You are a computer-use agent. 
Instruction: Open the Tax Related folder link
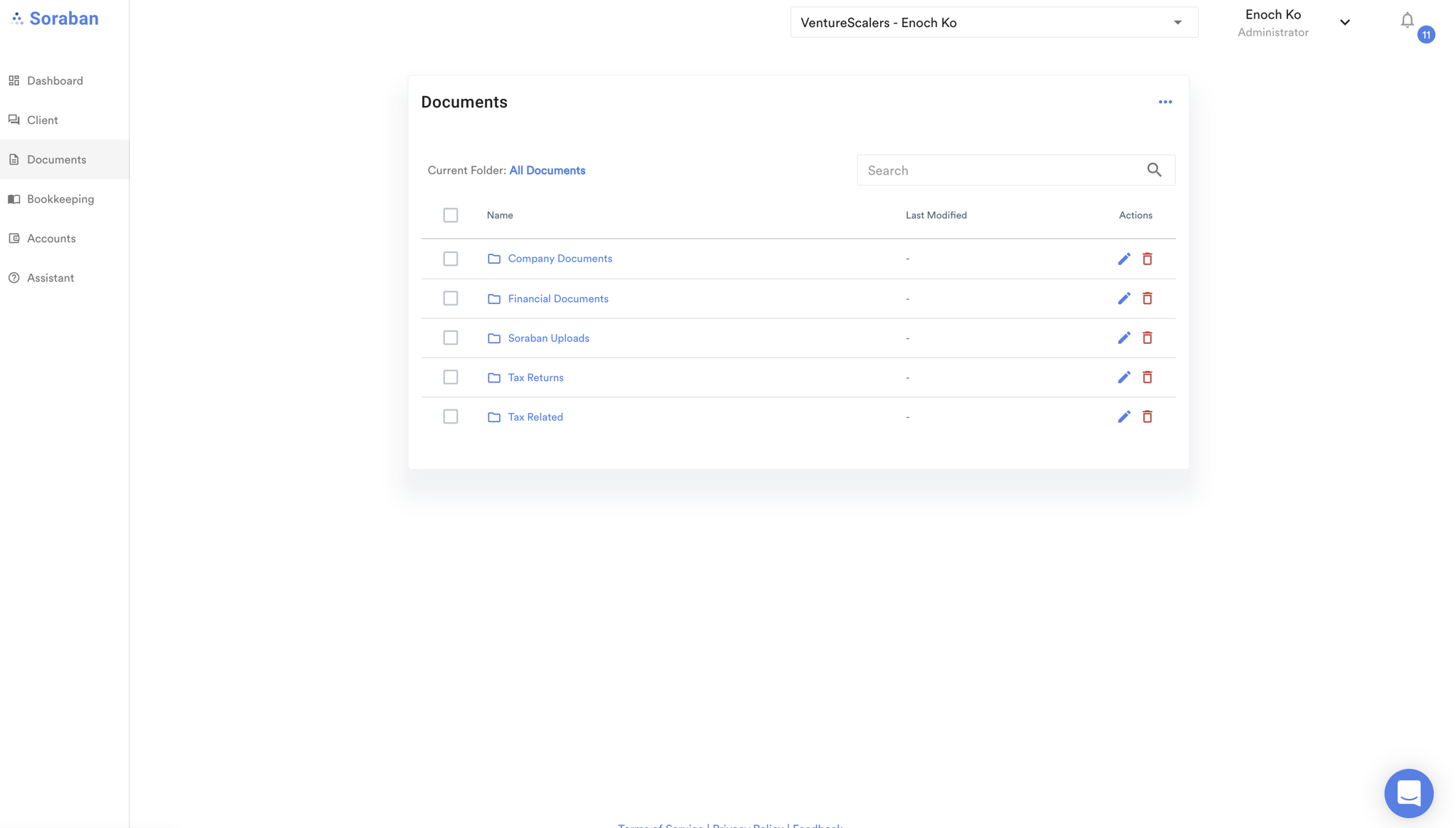click(535, 417)
